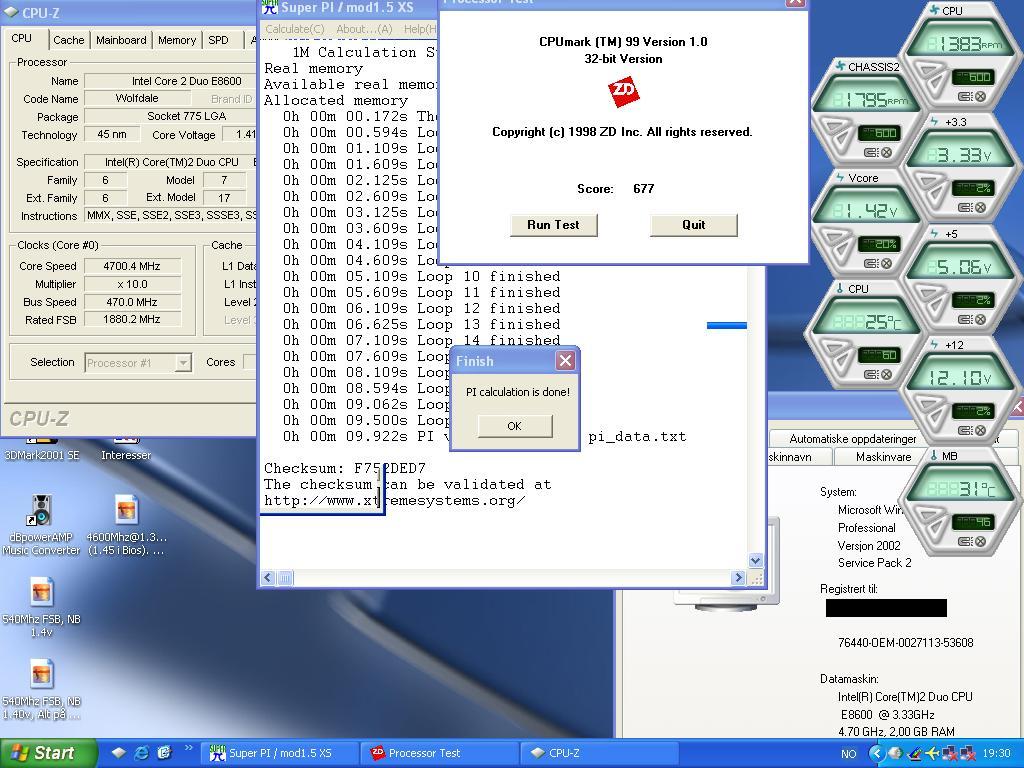Switch to the Cache tab in CPU-Z
The height and width of the screenshot is (768, 1024).
pyautogui.click(x=69, y=40)
